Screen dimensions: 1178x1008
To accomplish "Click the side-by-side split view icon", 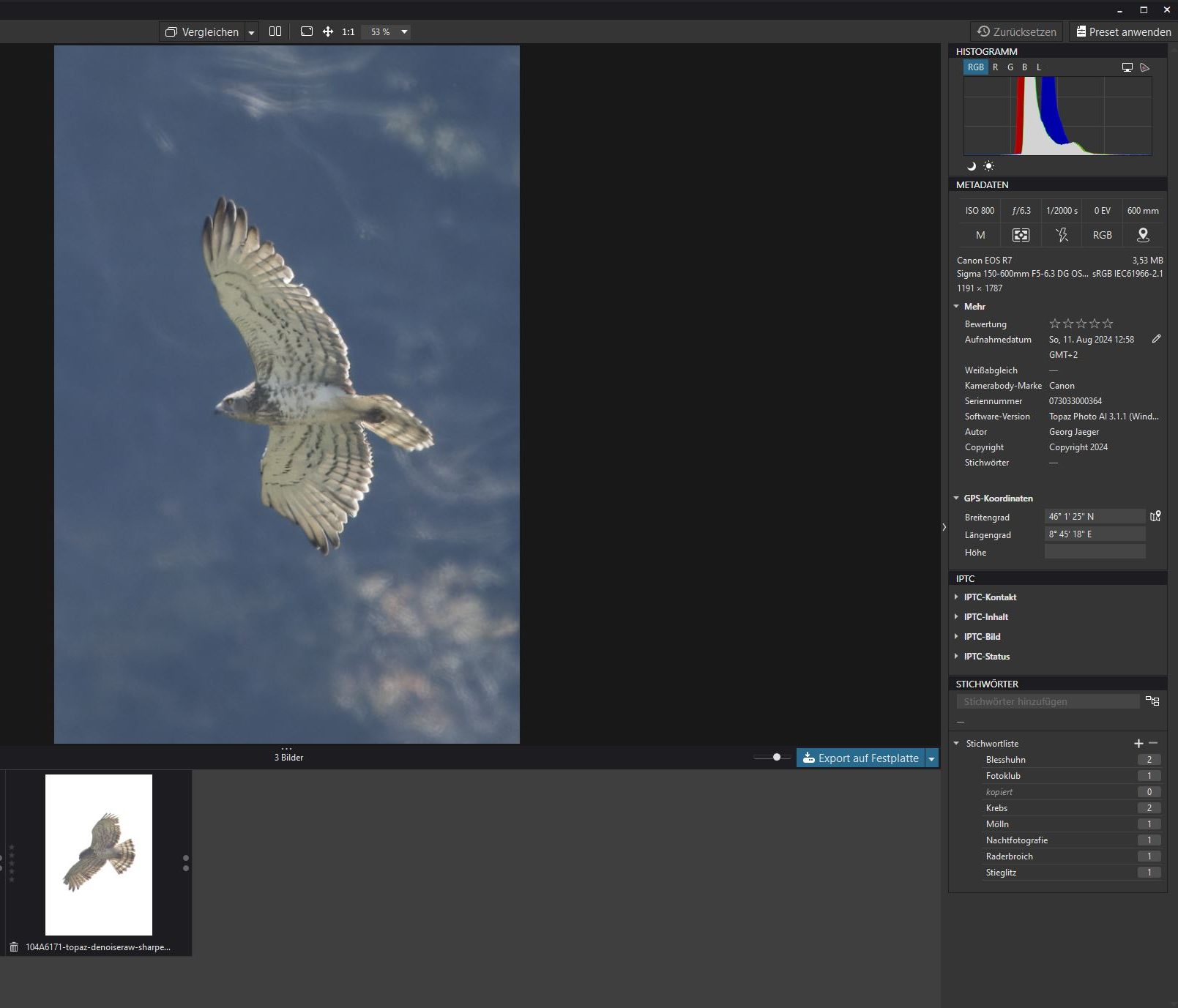I will pos(275,31).
